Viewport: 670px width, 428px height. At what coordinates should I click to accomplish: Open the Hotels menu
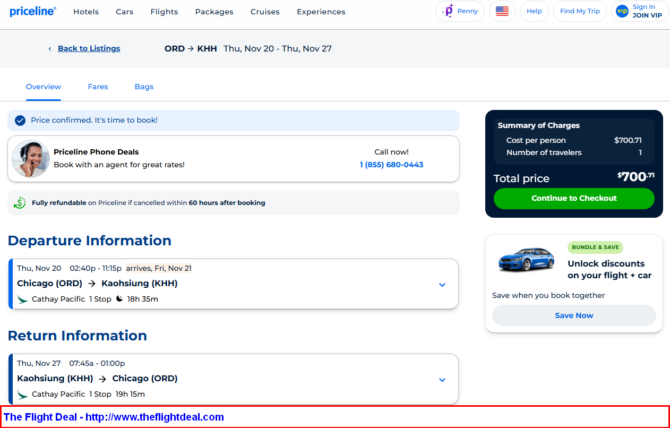(x=86, y=12)
